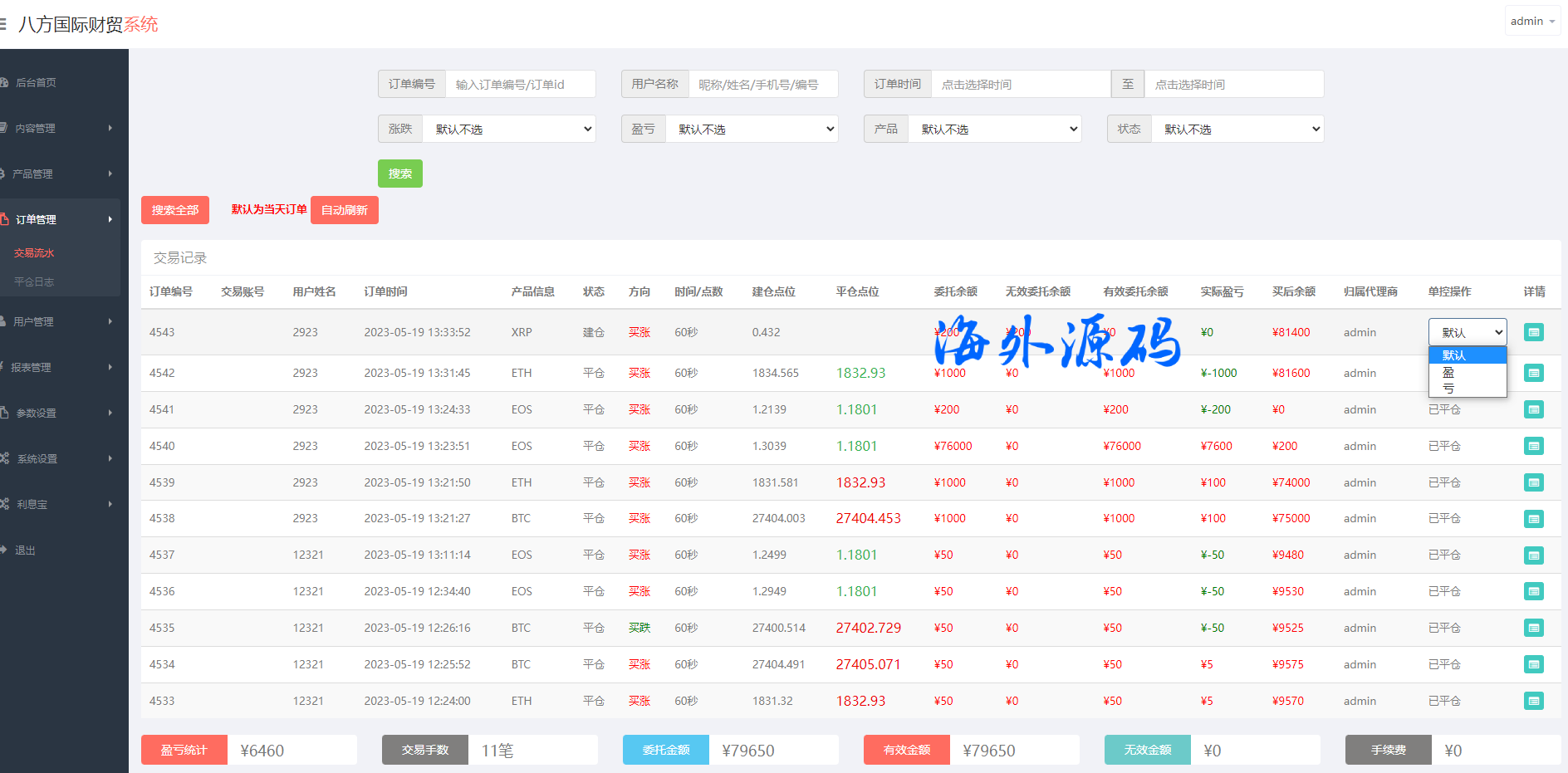The image size is (1568, 773).
Task: Open the admin user menu
Action: (1531, 21)
